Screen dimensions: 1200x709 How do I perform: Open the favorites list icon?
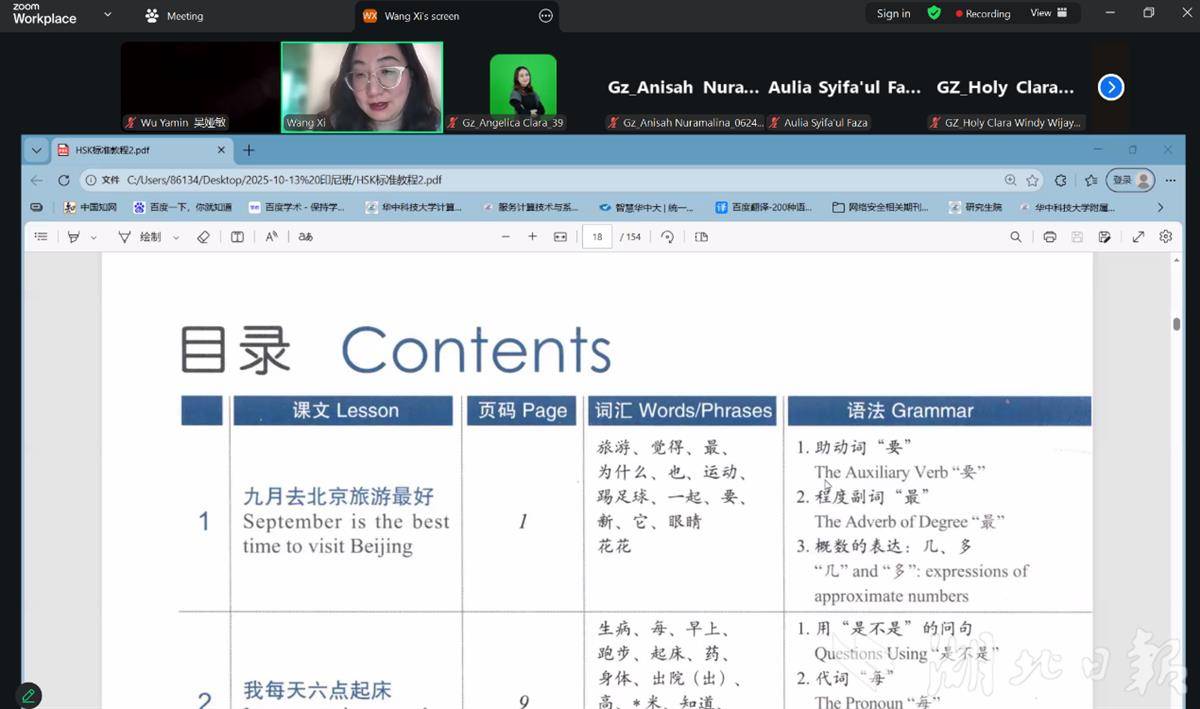pyautogui.click(x=1091, y=180)
